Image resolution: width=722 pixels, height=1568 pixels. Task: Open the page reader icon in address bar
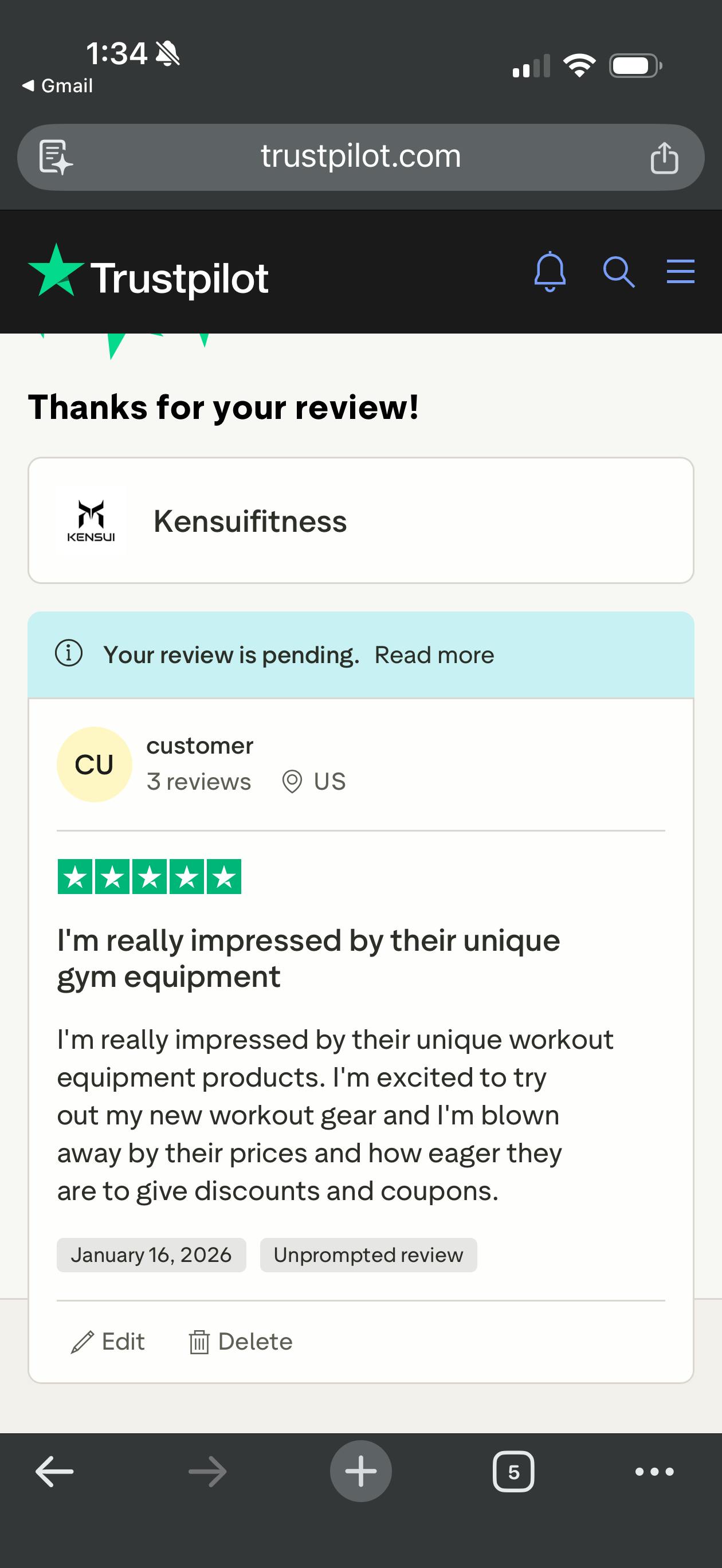point(56,158)
